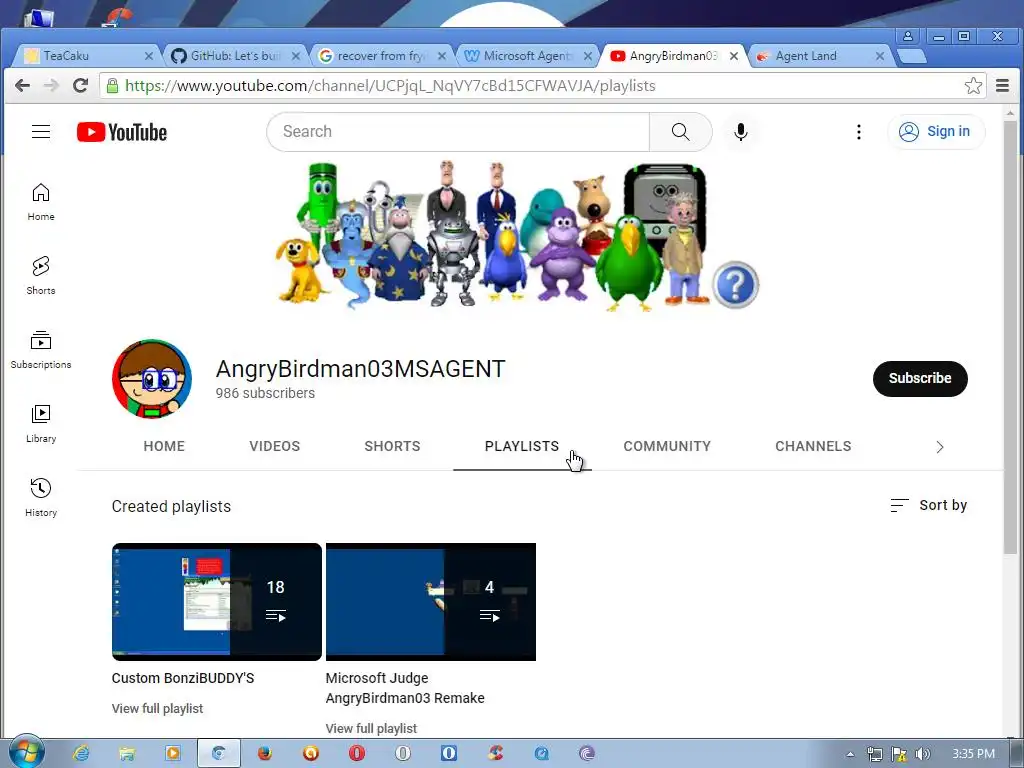Viewport: 1024px width, 768px height.
Task: Open Library in the left sidebar
Action: [40, 423]
